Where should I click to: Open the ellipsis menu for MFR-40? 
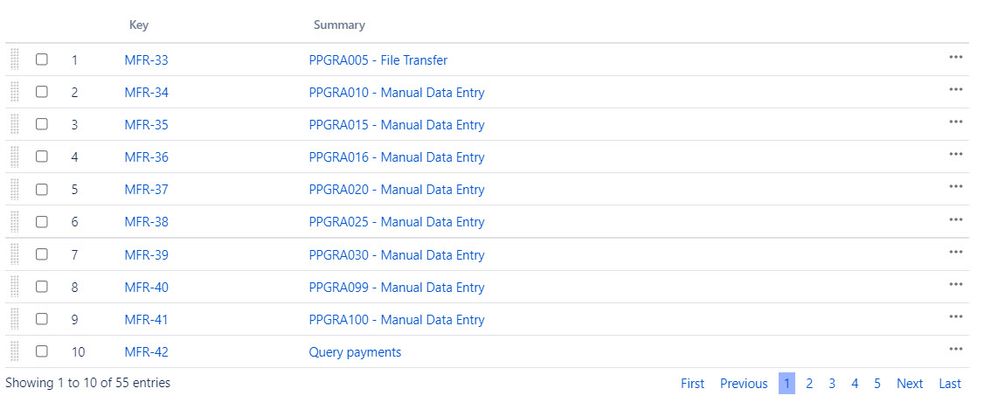click(x=955, y=284)
